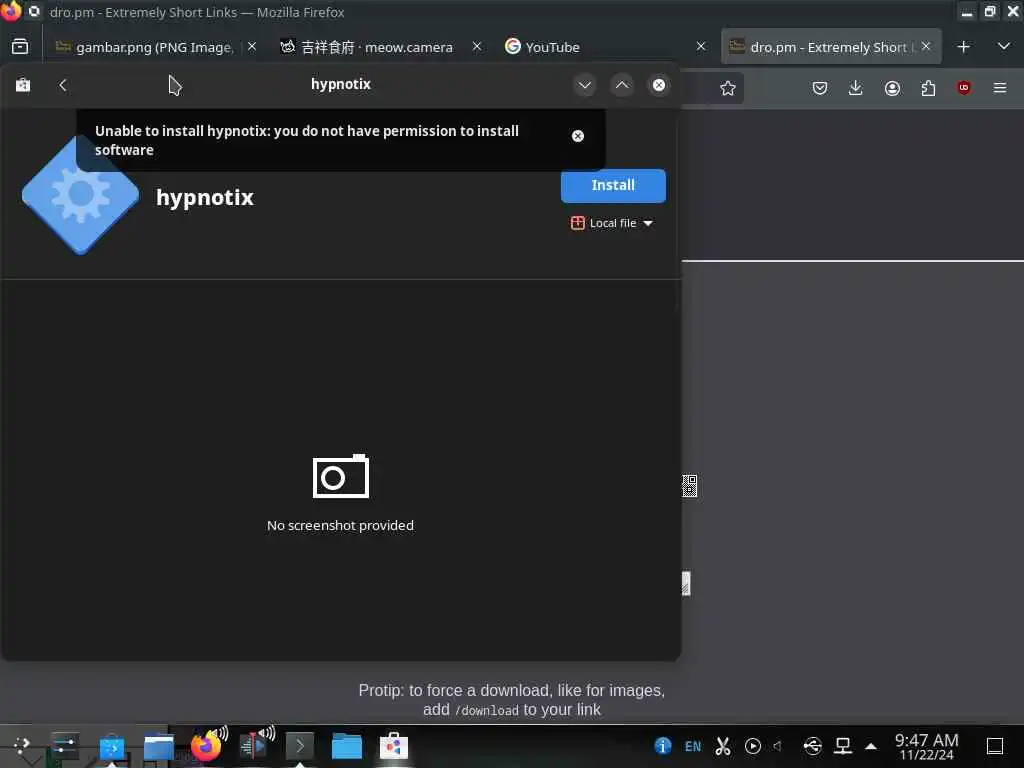Open the Firefox downloads panel
Viewport: 1024px width, 768px height.
[x=856, y=88]
